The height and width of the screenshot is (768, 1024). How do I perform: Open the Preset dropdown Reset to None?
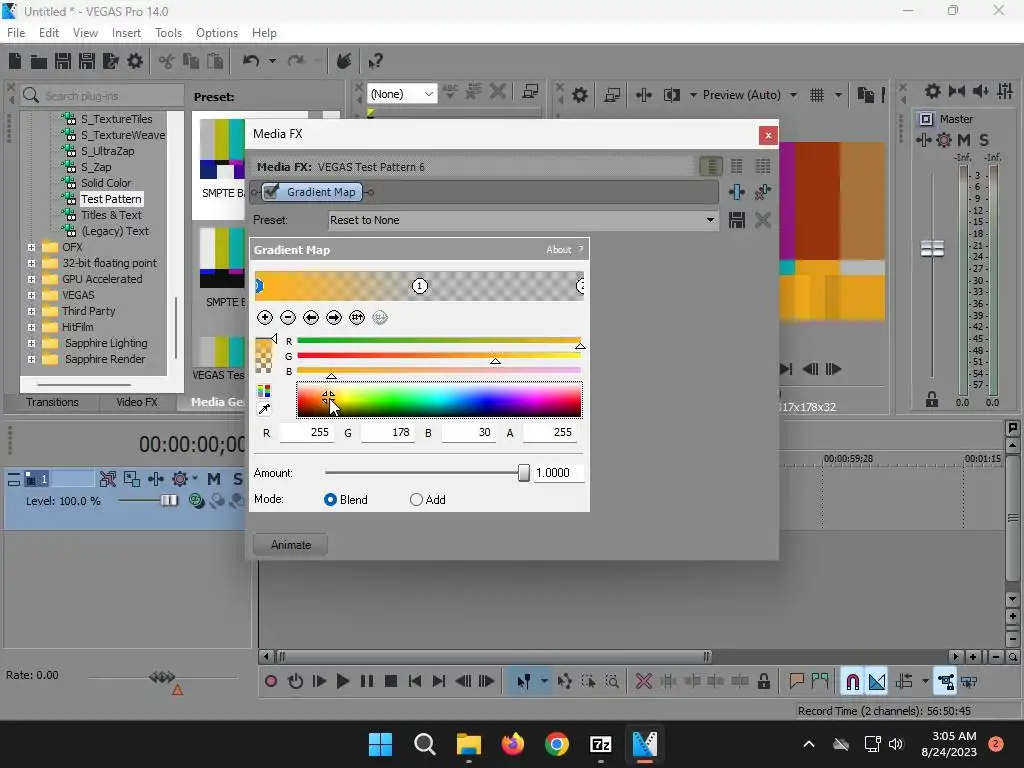click(x=522, y=220)
